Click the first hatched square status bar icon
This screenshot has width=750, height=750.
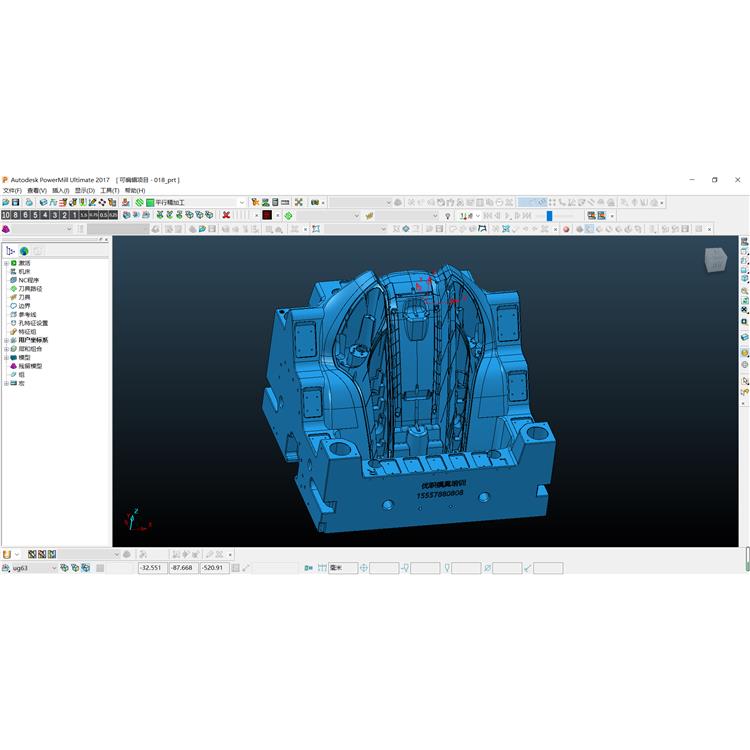coord(32,554)
